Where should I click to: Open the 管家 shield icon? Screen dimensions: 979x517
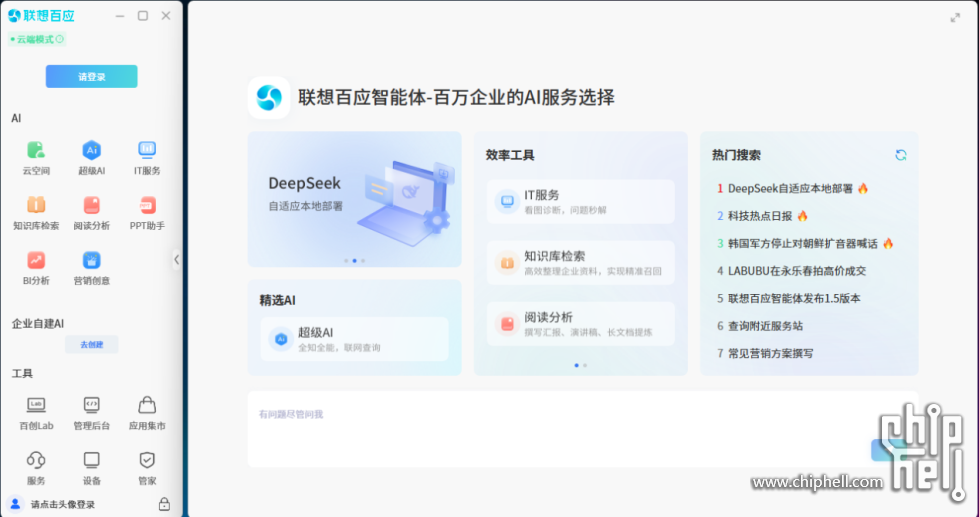(x=147, y=460)
